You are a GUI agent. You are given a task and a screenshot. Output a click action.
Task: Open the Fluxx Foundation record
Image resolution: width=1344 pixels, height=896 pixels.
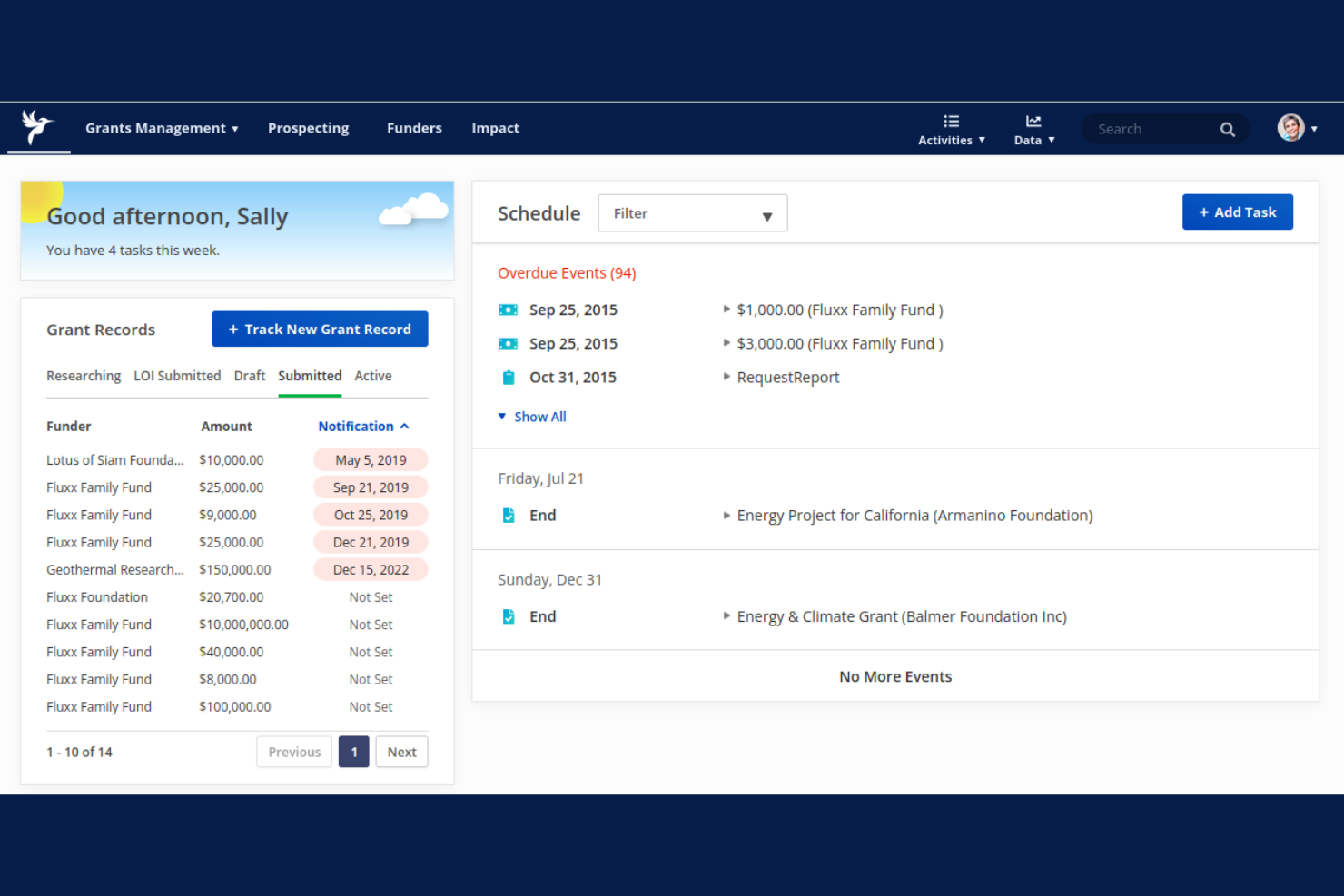(x=97, y=597)
